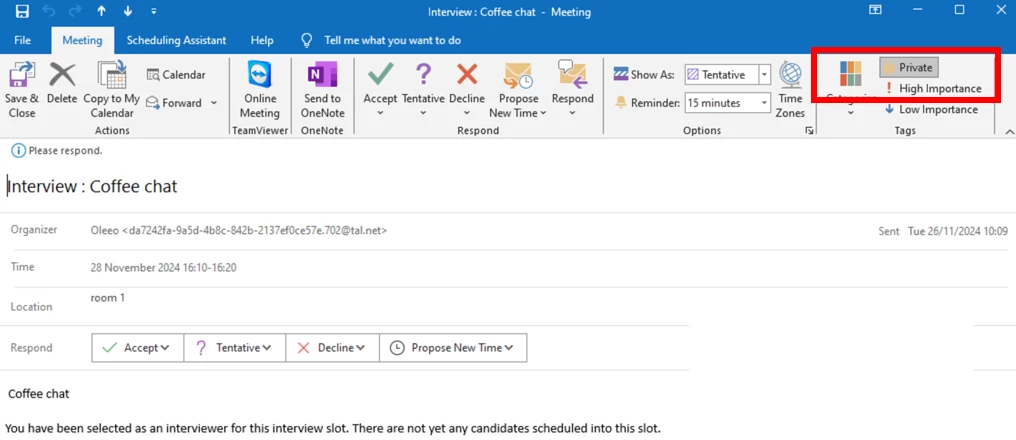
Task: Open the ribbon Respond icon
Action: (572, 78)
